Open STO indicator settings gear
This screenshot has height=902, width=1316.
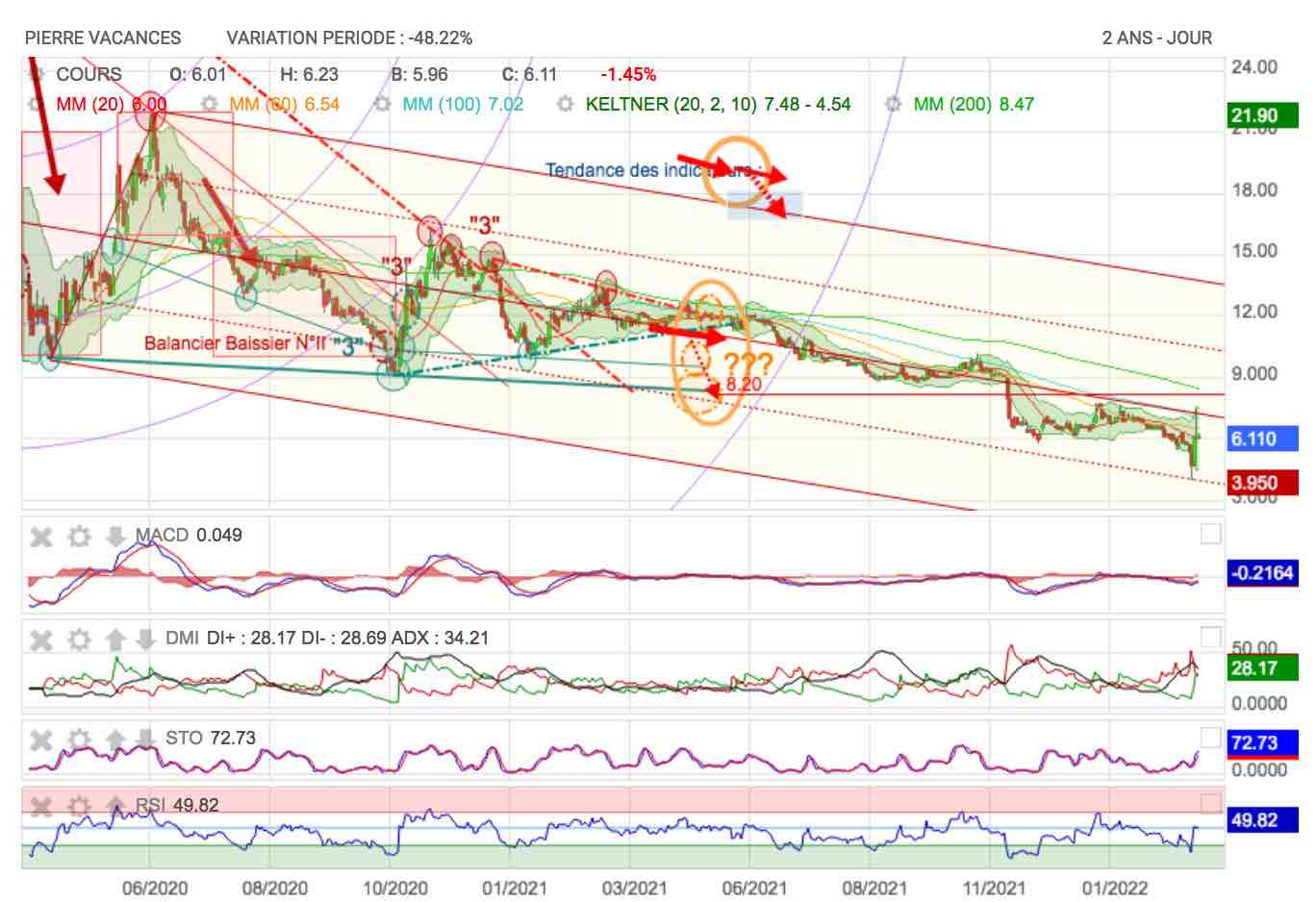click(x=79, y=739)
